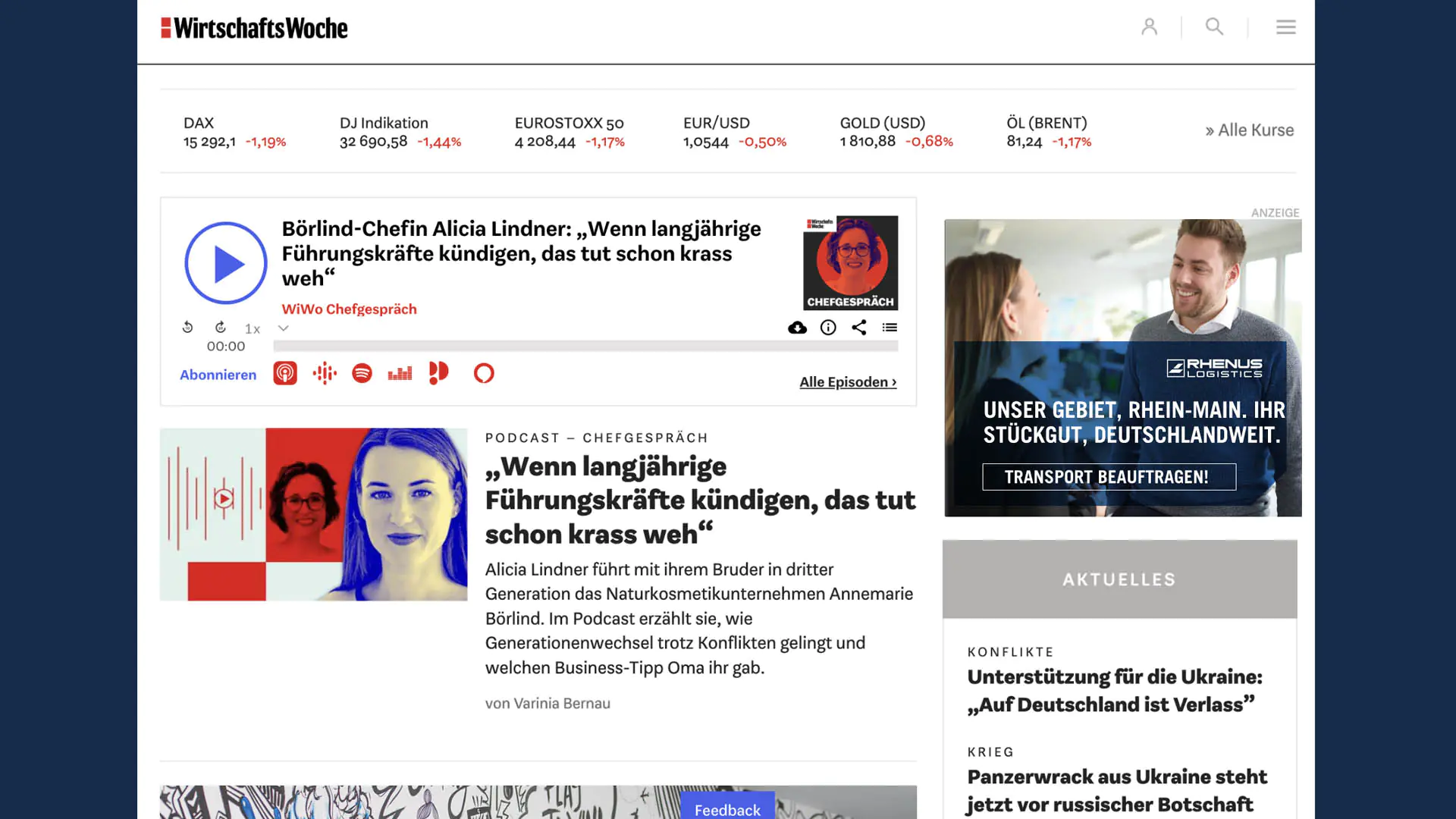Click Transport beauftragen ad button
This screenshot has width=1456, height=819.
(x=1109, y=477)
